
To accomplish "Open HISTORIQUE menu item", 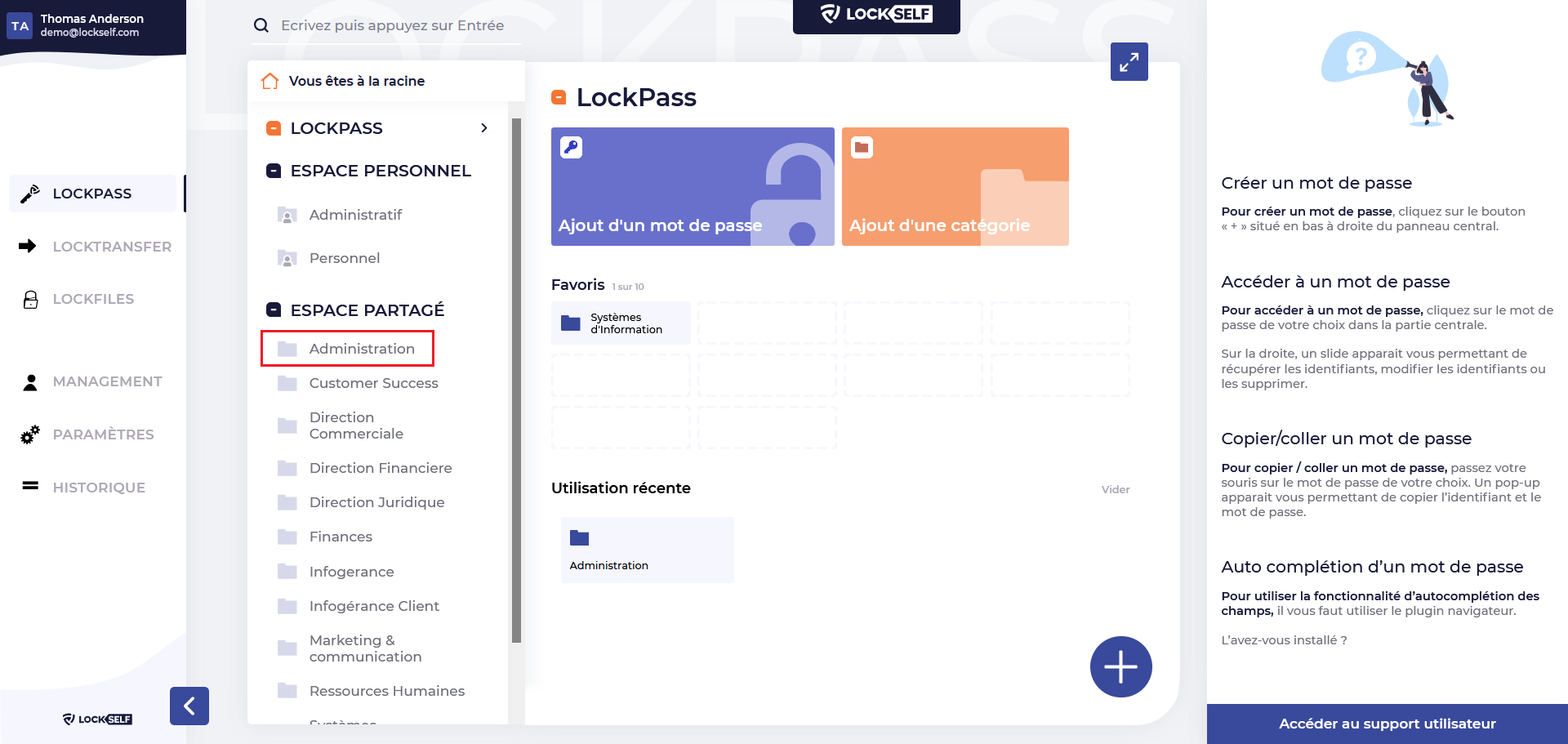I will [x=99, y=488].
